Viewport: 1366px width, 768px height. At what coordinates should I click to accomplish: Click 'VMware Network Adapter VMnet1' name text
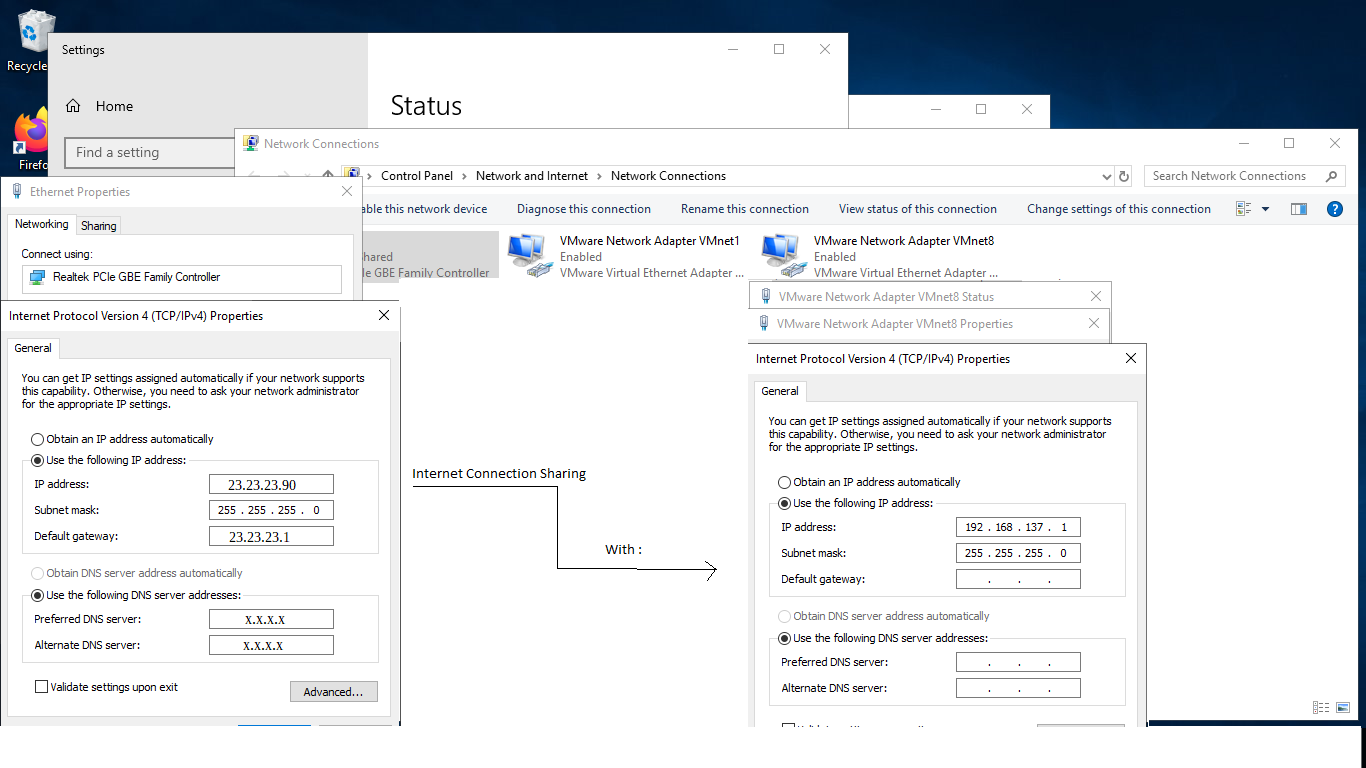point(649,241)
